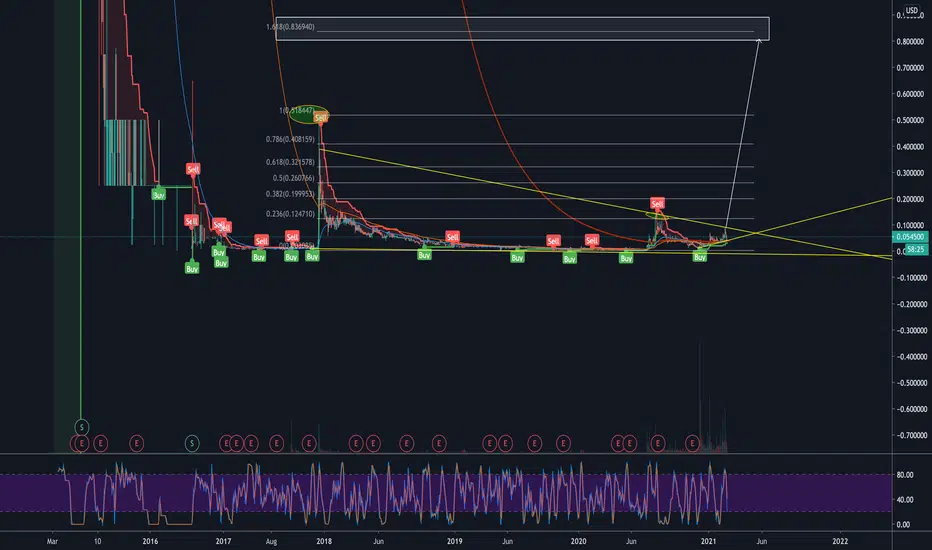The width and height of the screenshot is (932, 550).
Task: Select the white price target rectangle
Action: [522, 29]
